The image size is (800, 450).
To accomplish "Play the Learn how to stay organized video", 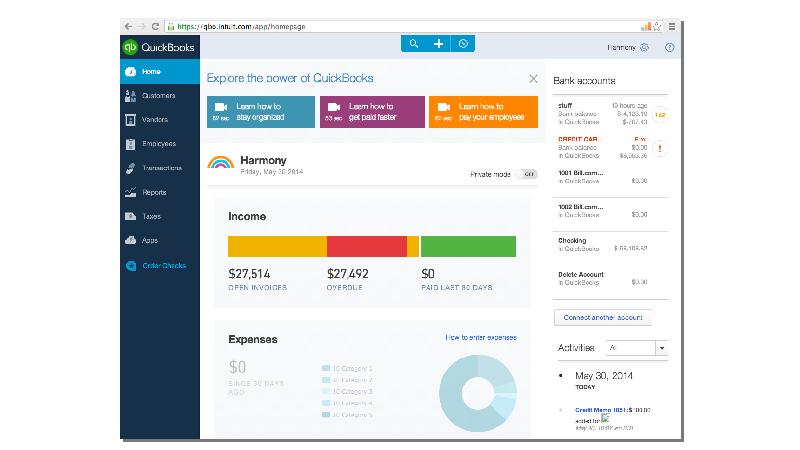I will tap(261, 111).
